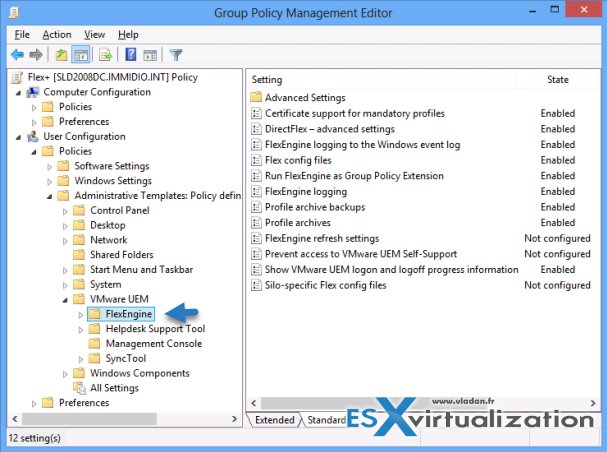Click the tree pane scroll right arrow

pos(234,419)
